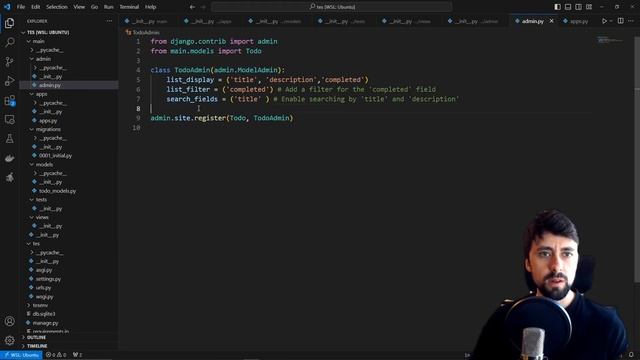Viewport: 640px width, 360px height.
Task: Toggle the primary side bar
Action: point(558,7)
